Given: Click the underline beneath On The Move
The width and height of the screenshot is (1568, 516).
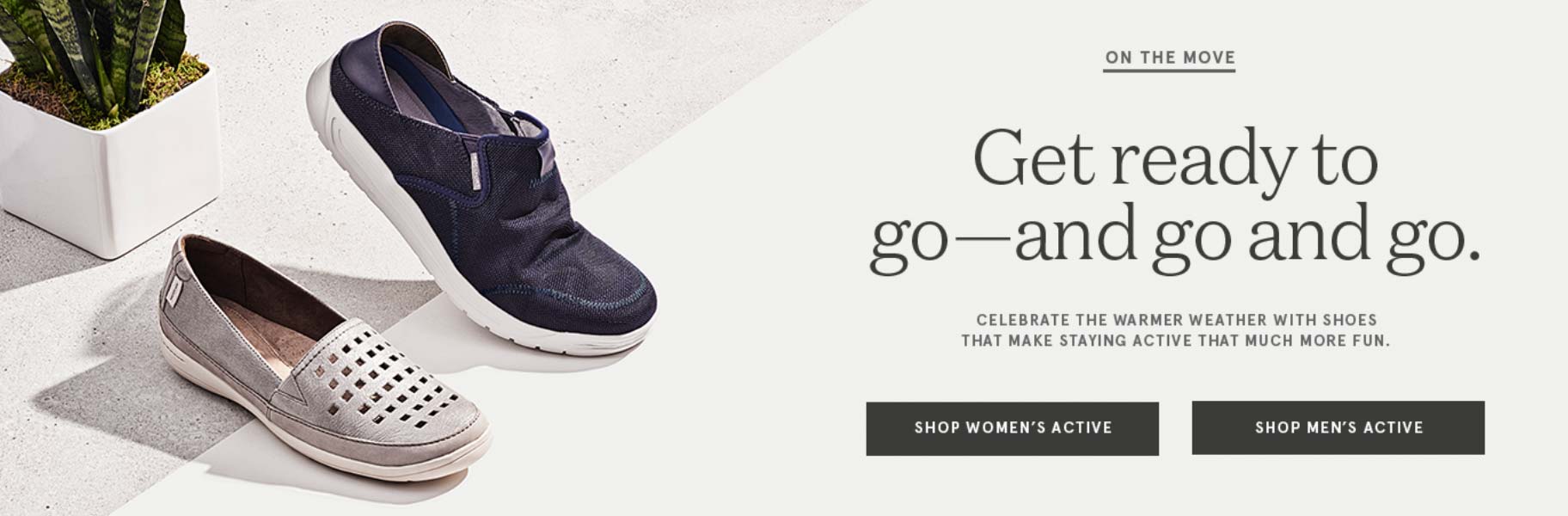Looking at the screenshot, I should pyautogui.click(x=1170, y=70).
